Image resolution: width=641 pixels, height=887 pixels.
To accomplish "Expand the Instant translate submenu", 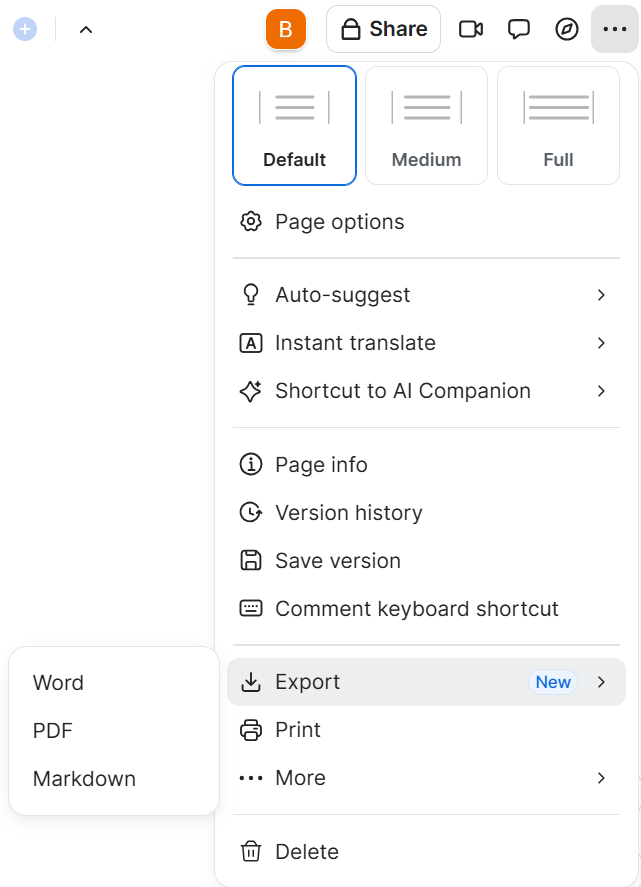I will (427, 343).
